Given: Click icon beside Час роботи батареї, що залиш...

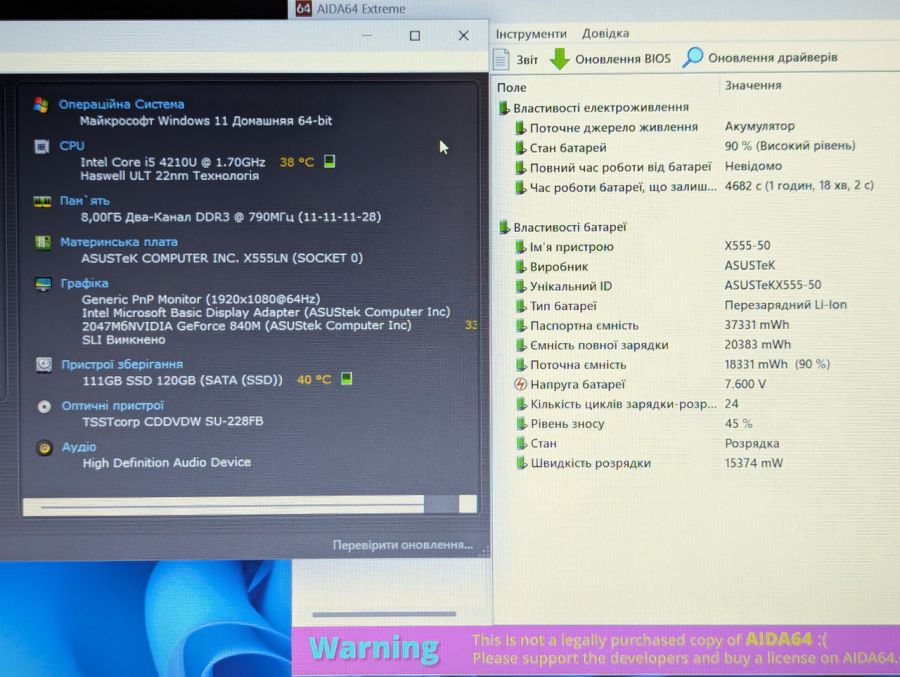Looking at the screenshot, I should (520, 187).
